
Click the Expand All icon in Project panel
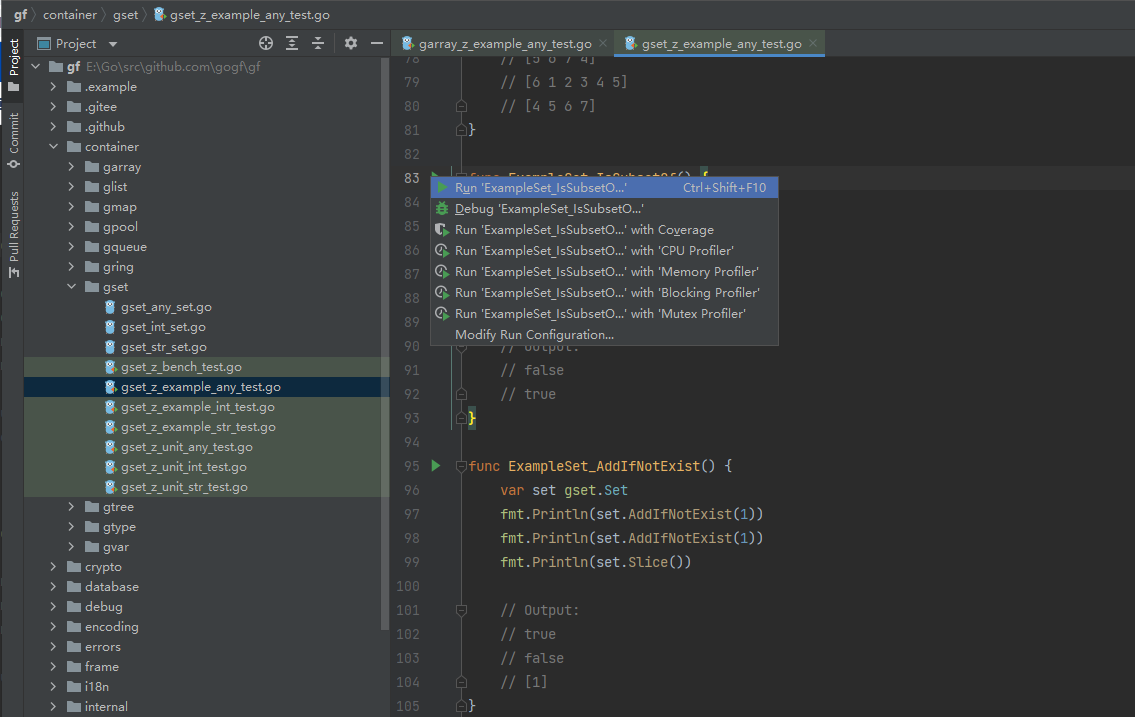coord(292,43)
